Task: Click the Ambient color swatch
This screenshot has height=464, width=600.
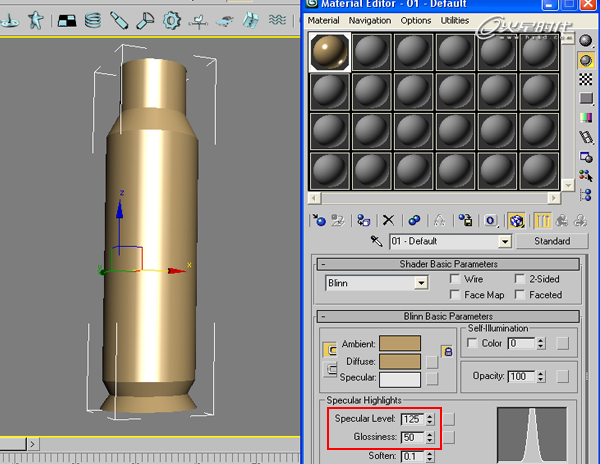Action: pos(400,343)
